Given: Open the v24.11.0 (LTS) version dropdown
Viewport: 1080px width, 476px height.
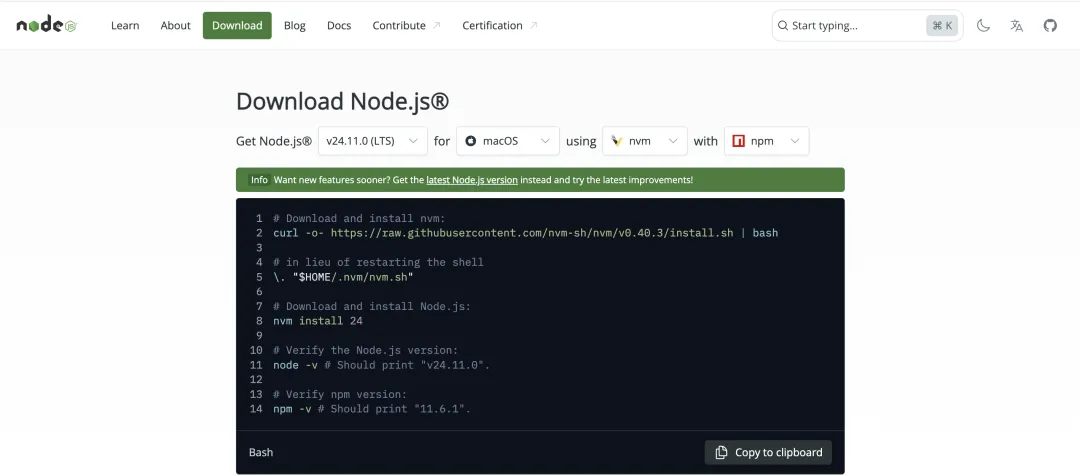Looking at the screenshot, I should tap(373, 141).
